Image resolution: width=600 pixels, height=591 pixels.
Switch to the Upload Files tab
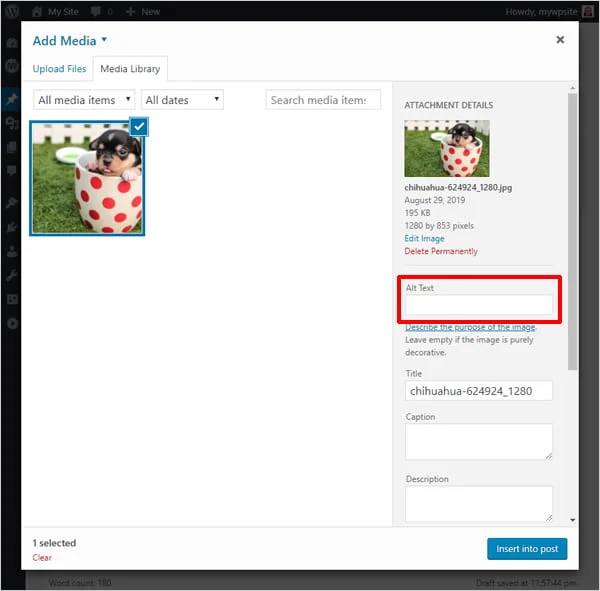(x=59, y=69)
